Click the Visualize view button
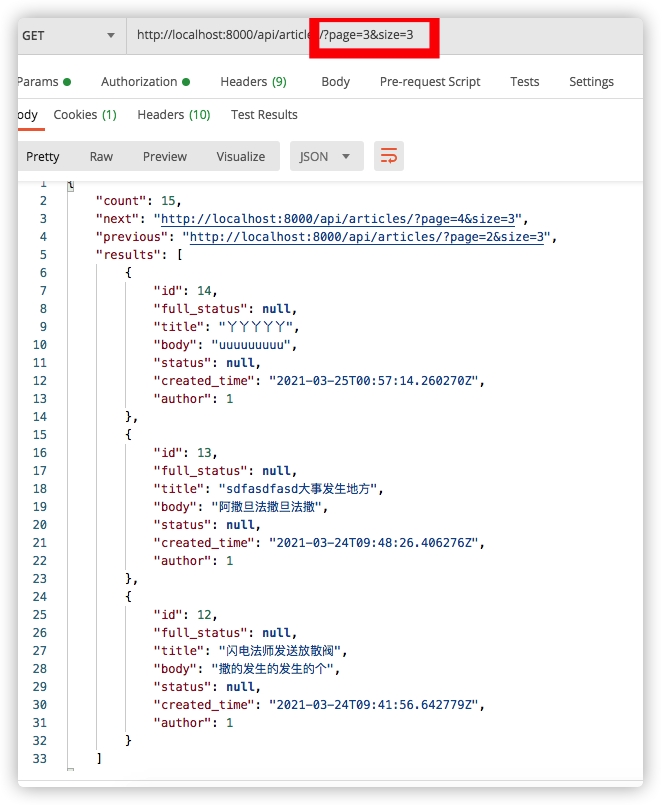The height and width of the screenshot is (805, 661). (241, 156)
